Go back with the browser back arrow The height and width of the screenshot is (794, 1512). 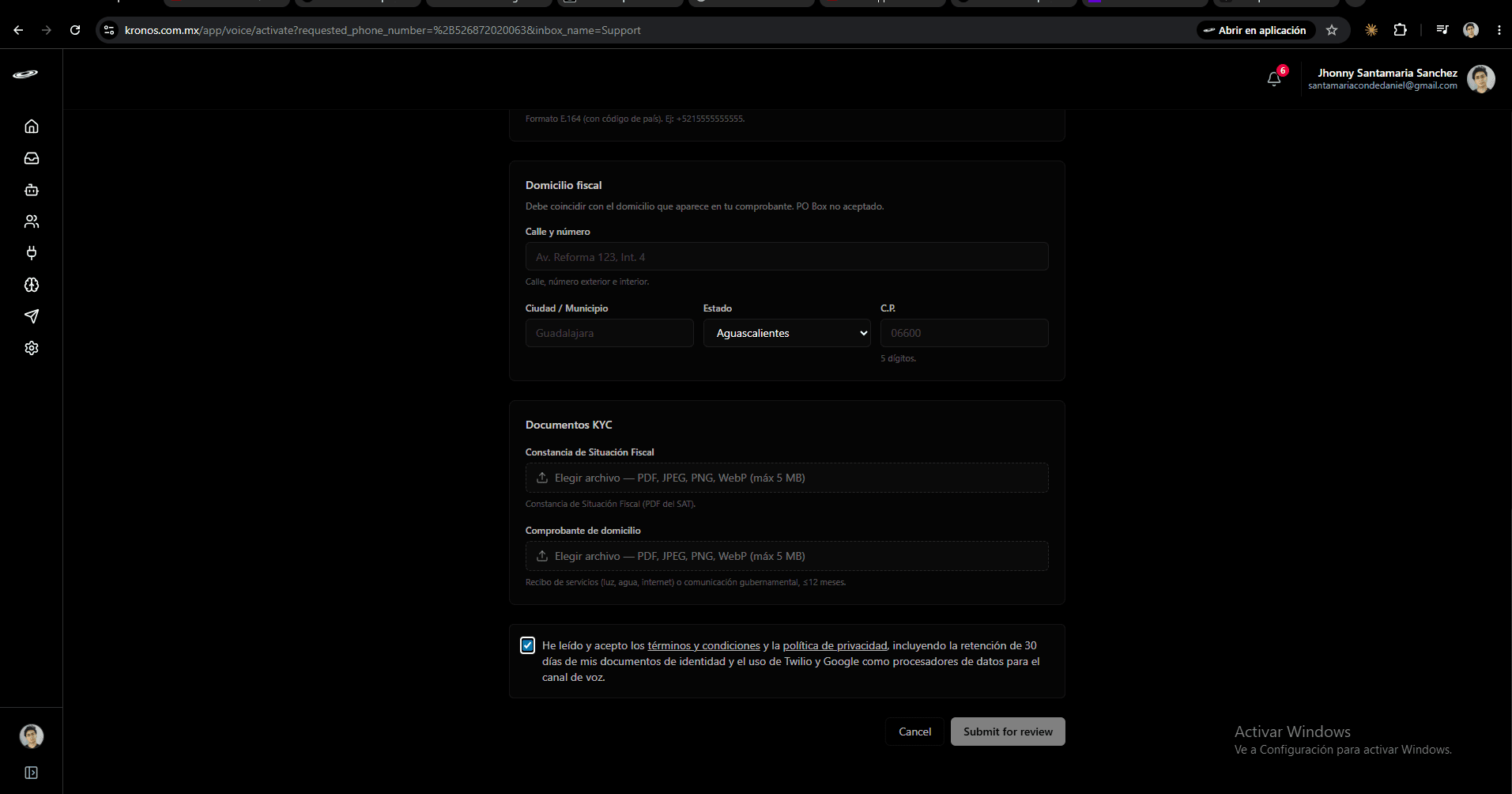[x=18, y=30]
